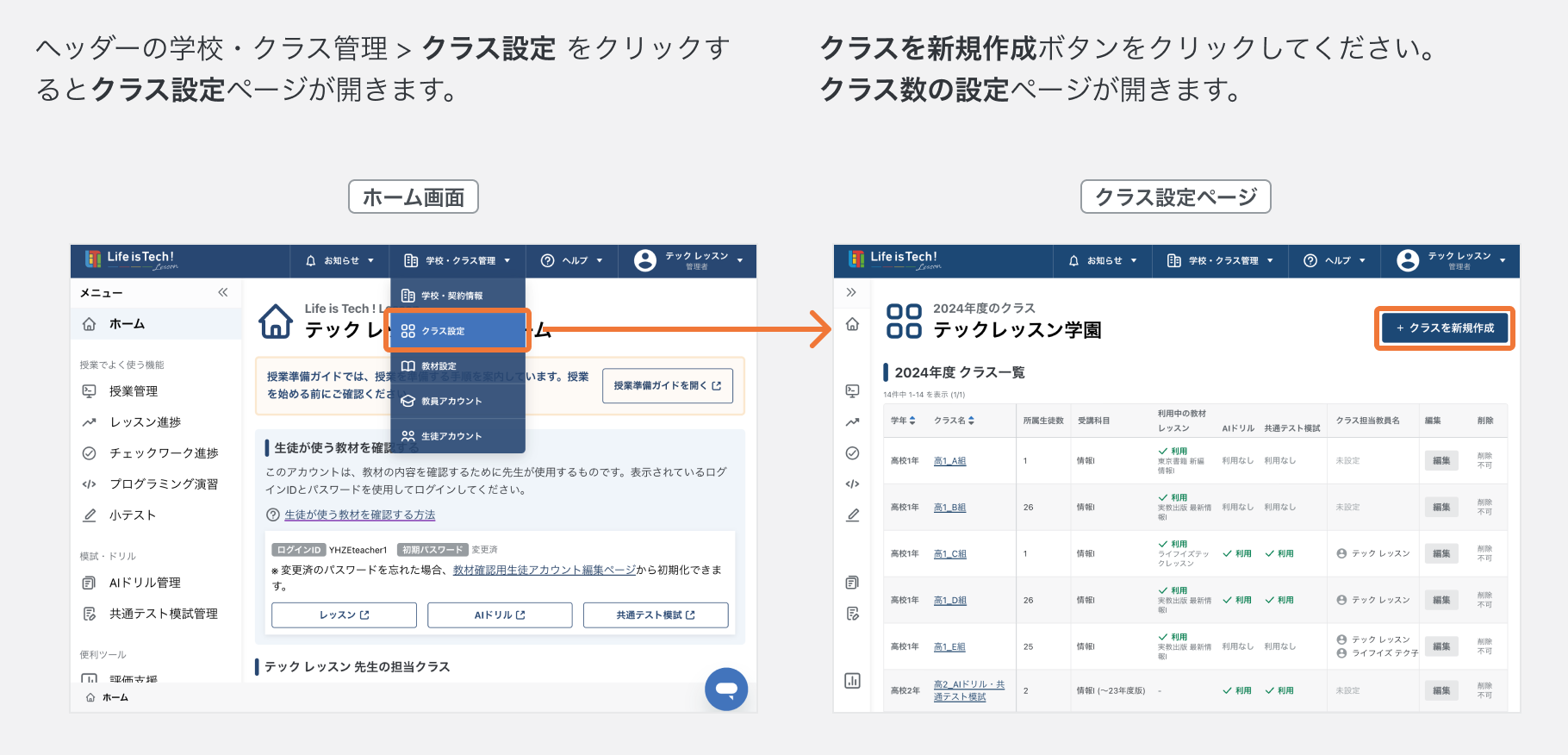This screenshot has width=1568, height=755.
Task: Choose 教材設定 from the dropdown menu
Action: 457,366
